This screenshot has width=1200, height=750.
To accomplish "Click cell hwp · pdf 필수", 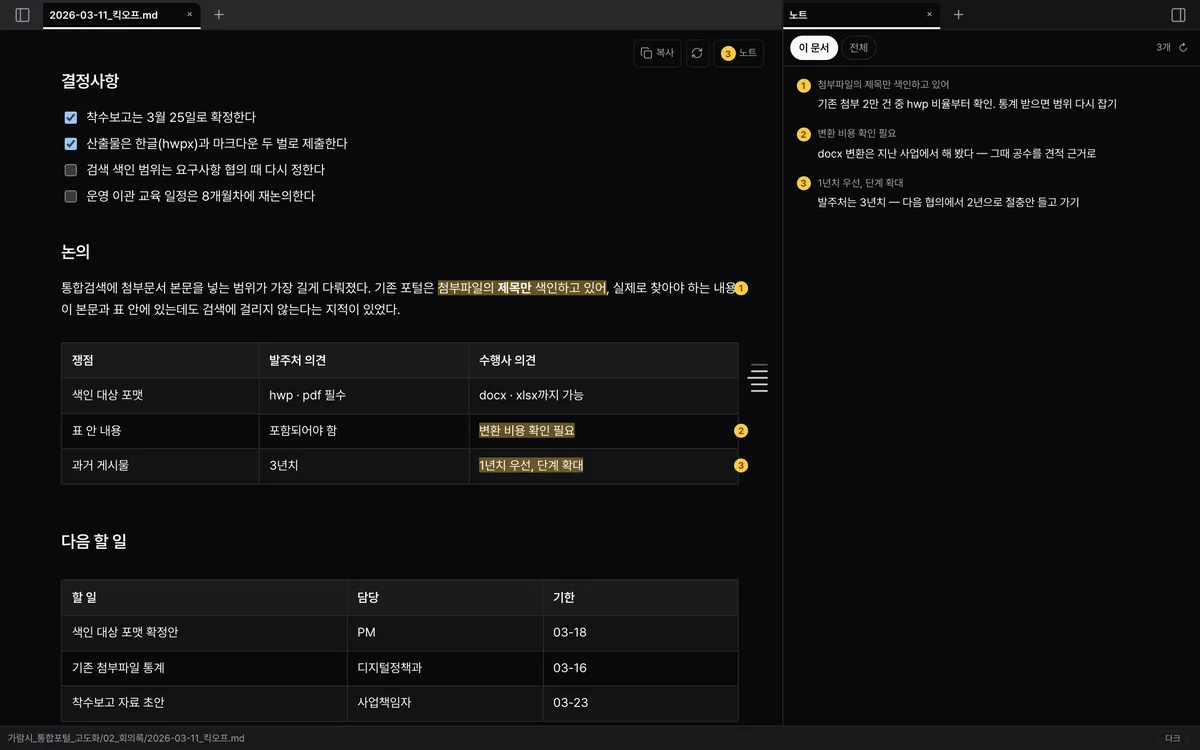I will [363, 396].
